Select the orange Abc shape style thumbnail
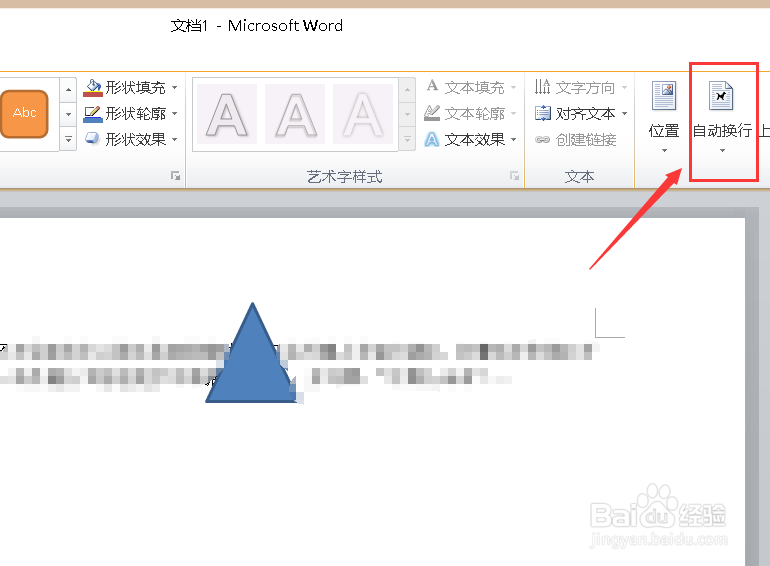This screenshot has width=770, height=566. 25,113
